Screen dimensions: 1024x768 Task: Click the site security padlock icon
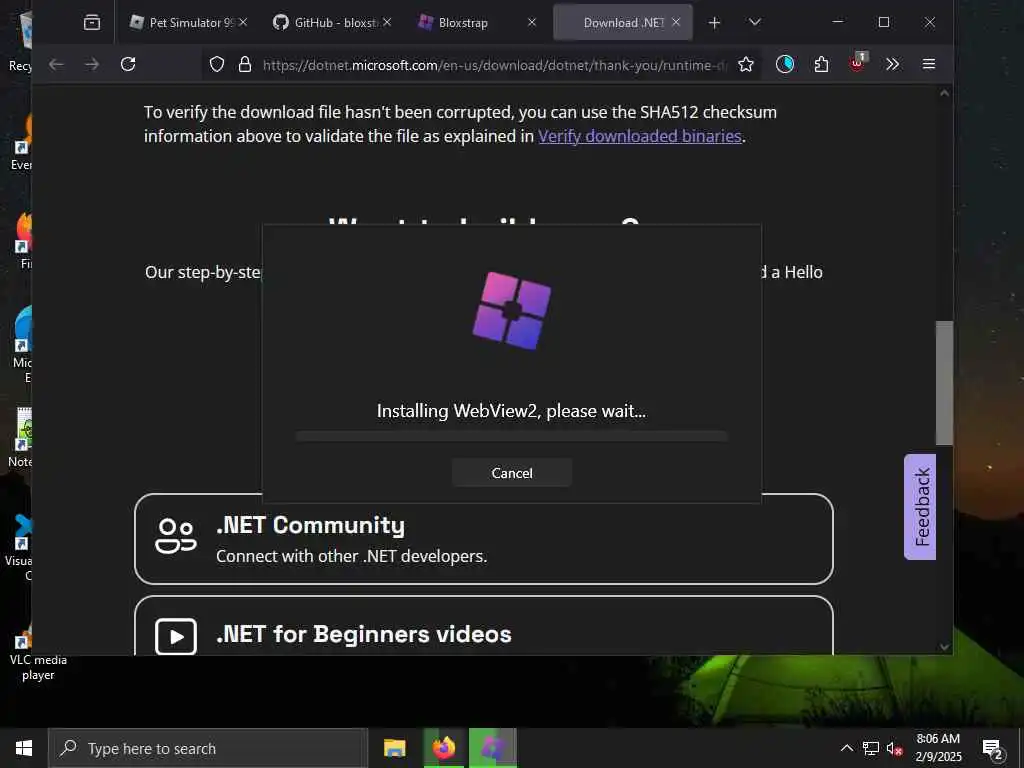coord(245,64)
